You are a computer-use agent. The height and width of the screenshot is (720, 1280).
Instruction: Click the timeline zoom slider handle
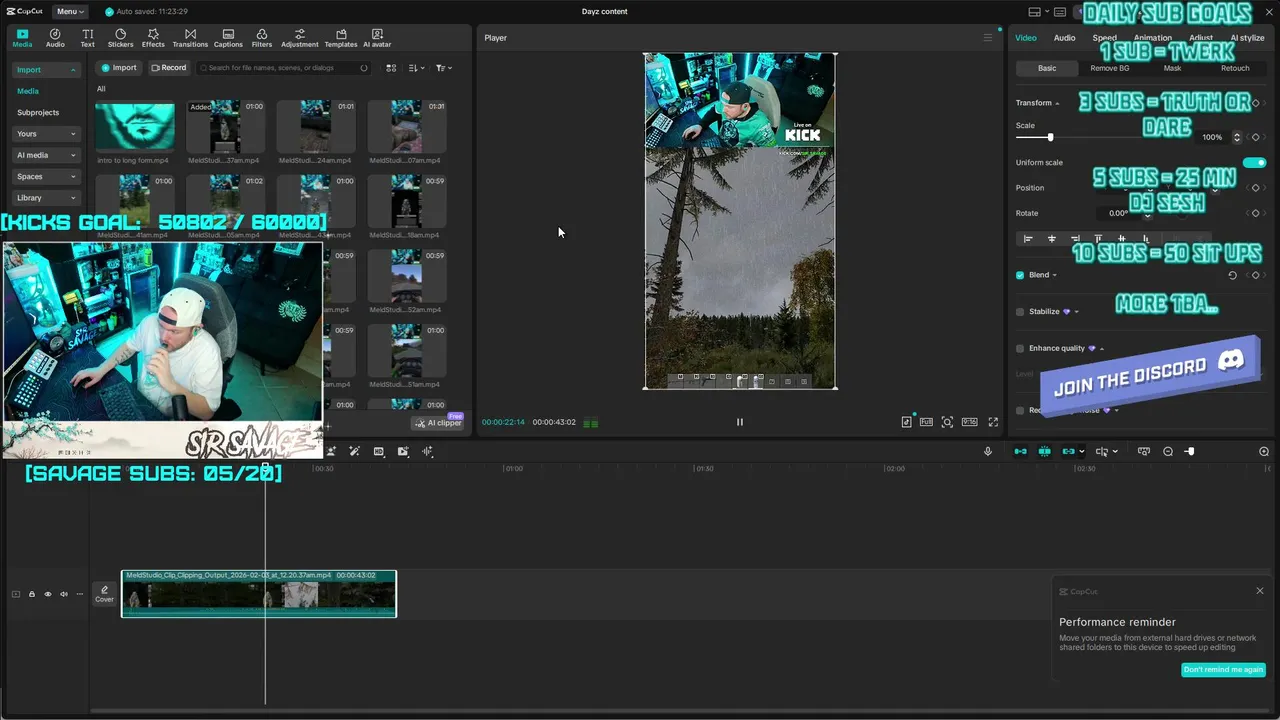pos(1190,452)
